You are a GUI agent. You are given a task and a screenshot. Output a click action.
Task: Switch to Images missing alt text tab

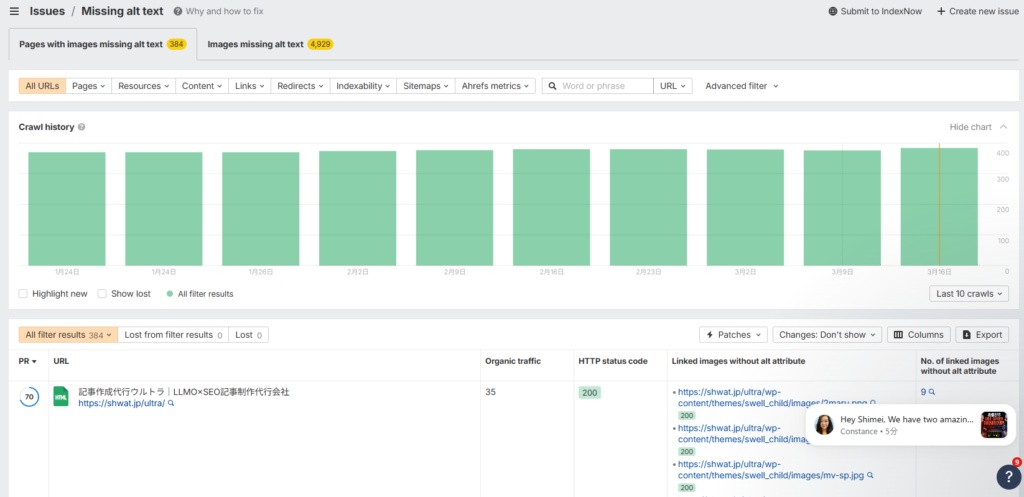268,44
